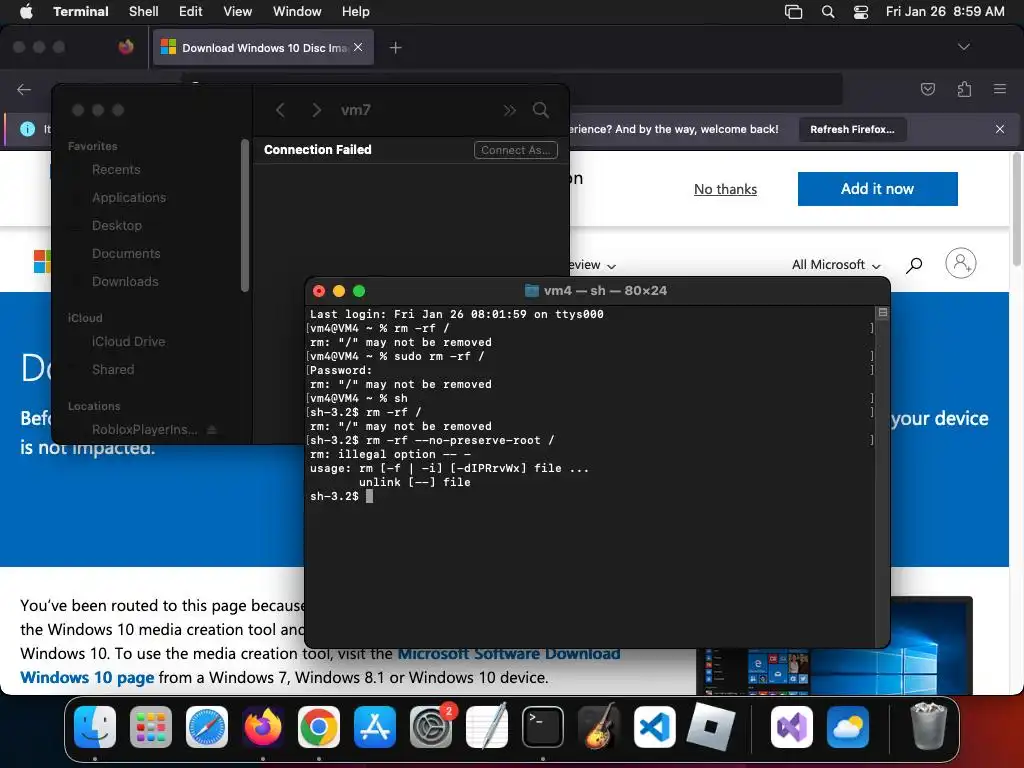Click the Finder sidebar scrollbar
The height and width of the screenshot is (768, 1024).
tap(245, 215)
